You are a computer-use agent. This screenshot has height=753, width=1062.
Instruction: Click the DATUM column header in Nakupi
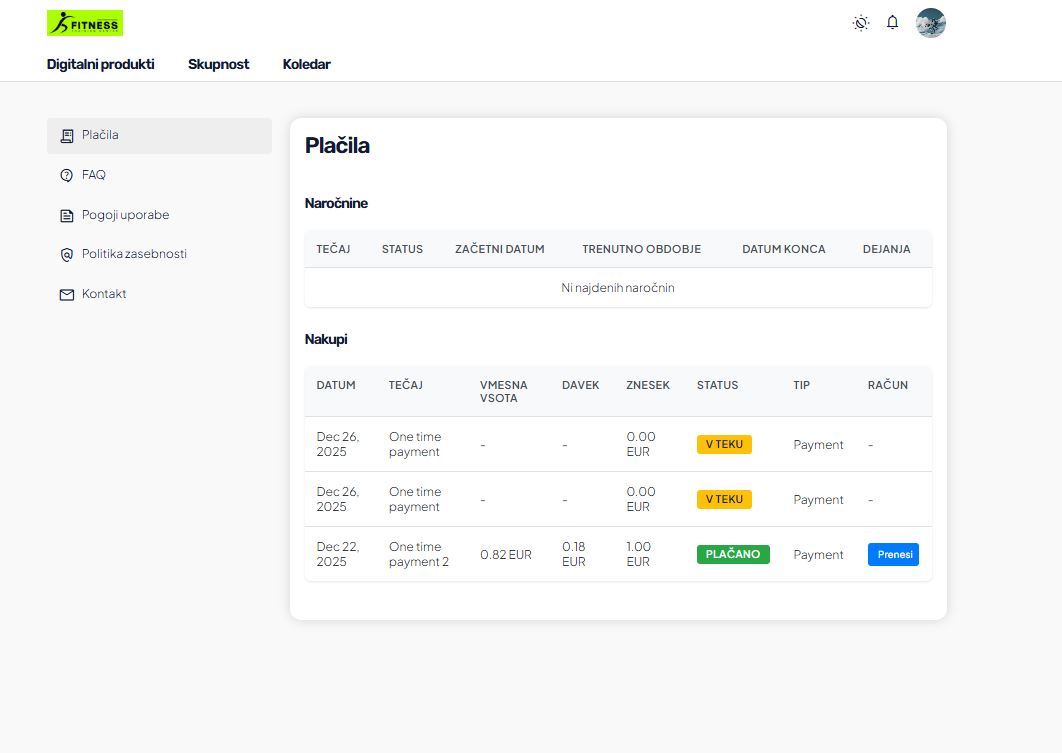[x=336, y=385]
